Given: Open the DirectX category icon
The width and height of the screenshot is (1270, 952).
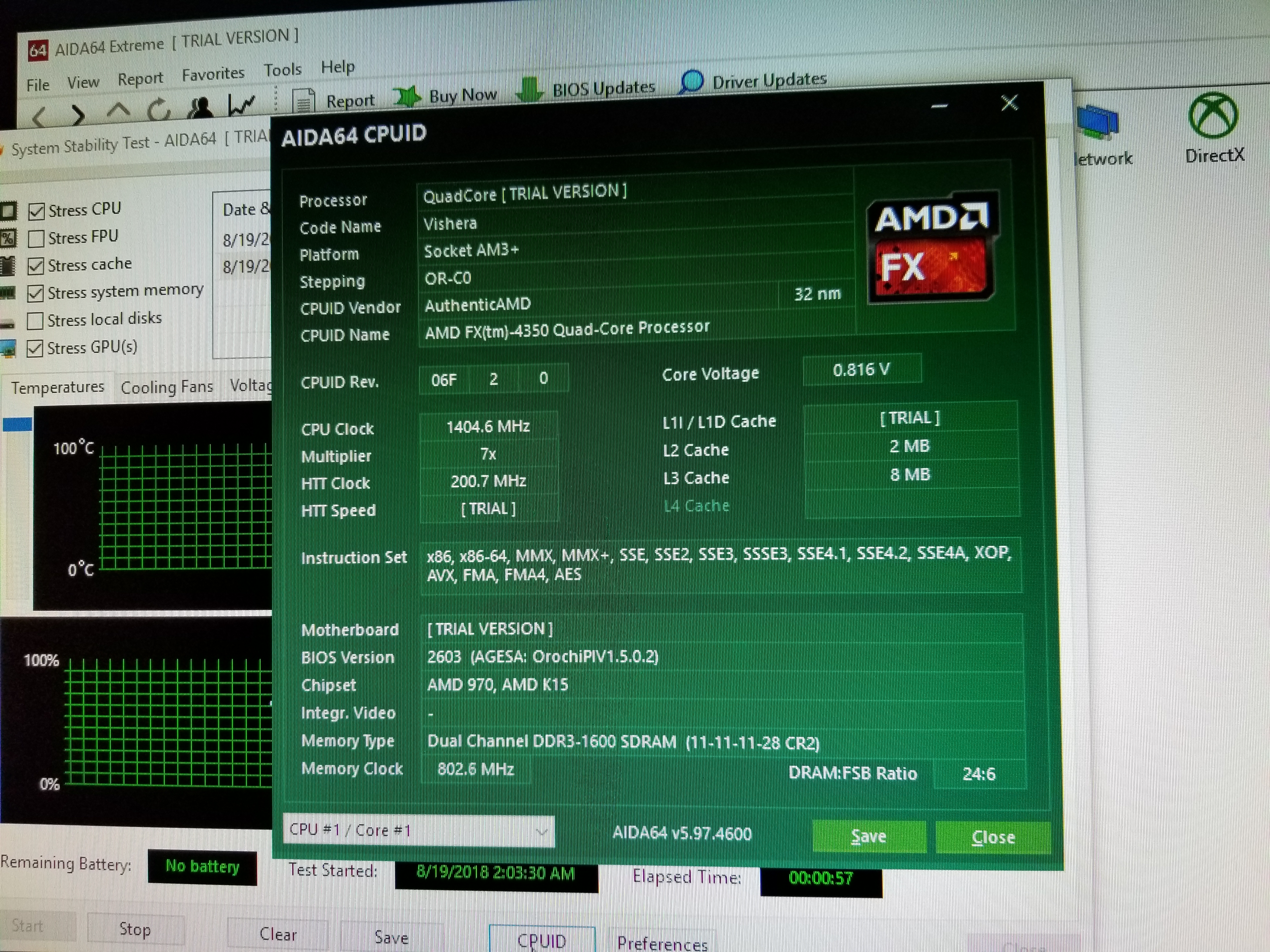Looking at the screenshot, I should tap(1214, 128).
